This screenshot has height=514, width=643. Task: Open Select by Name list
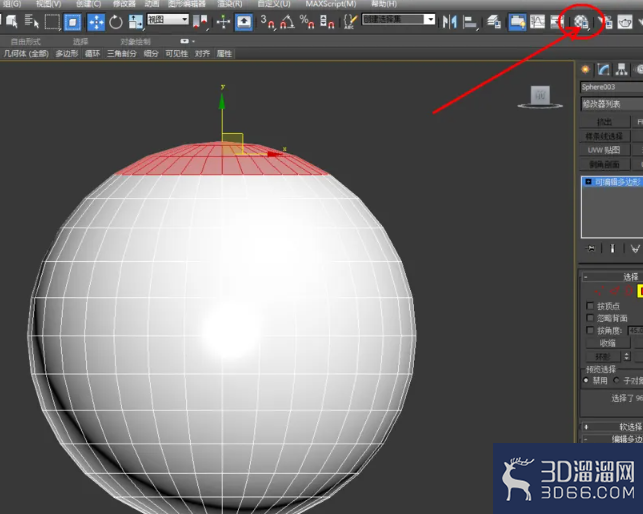click(31, 21)
